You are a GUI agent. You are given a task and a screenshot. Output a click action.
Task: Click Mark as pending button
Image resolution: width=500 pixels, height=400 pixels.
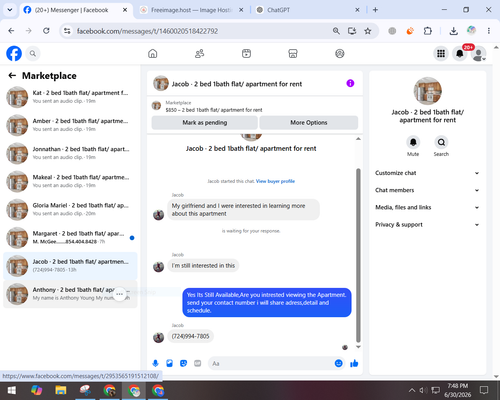[205, 122]
